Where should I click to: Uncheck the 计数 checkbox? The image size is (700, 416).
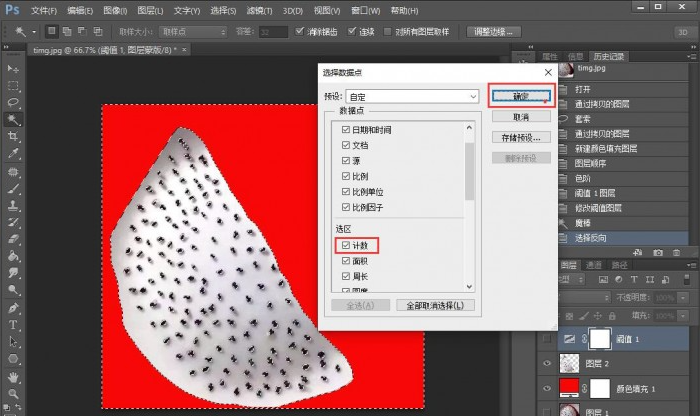click(346, 245)
